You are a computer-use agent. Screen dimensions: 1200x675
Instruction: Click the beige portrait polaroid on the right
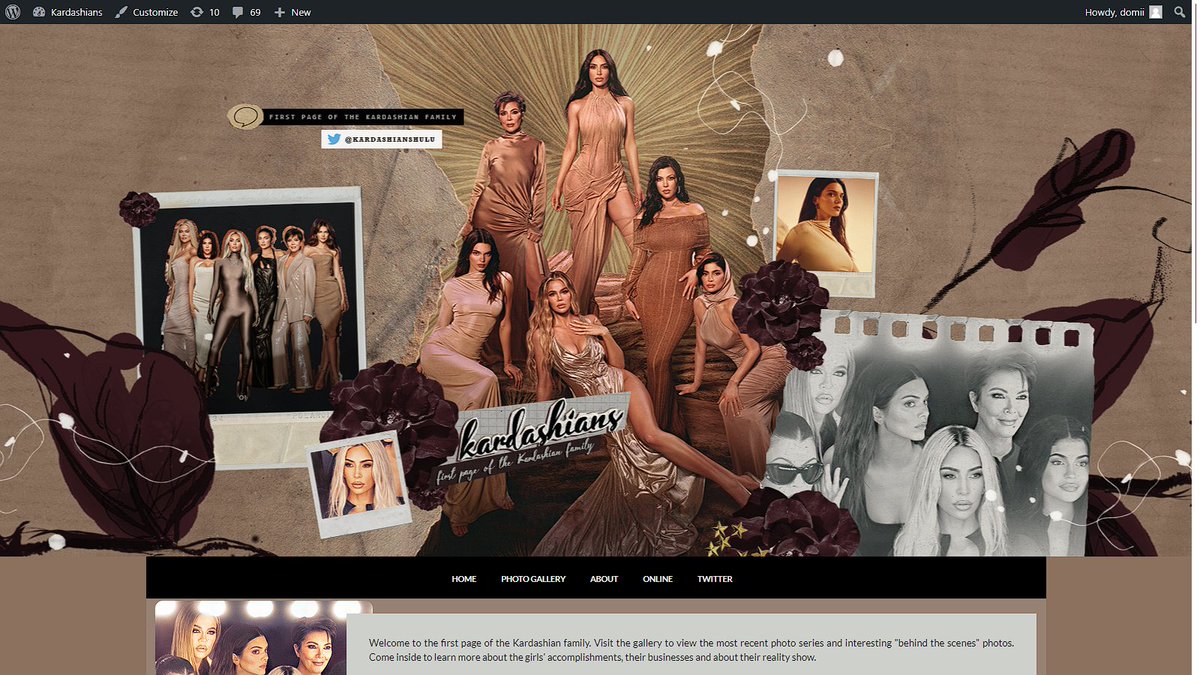[x=826, y=233]
